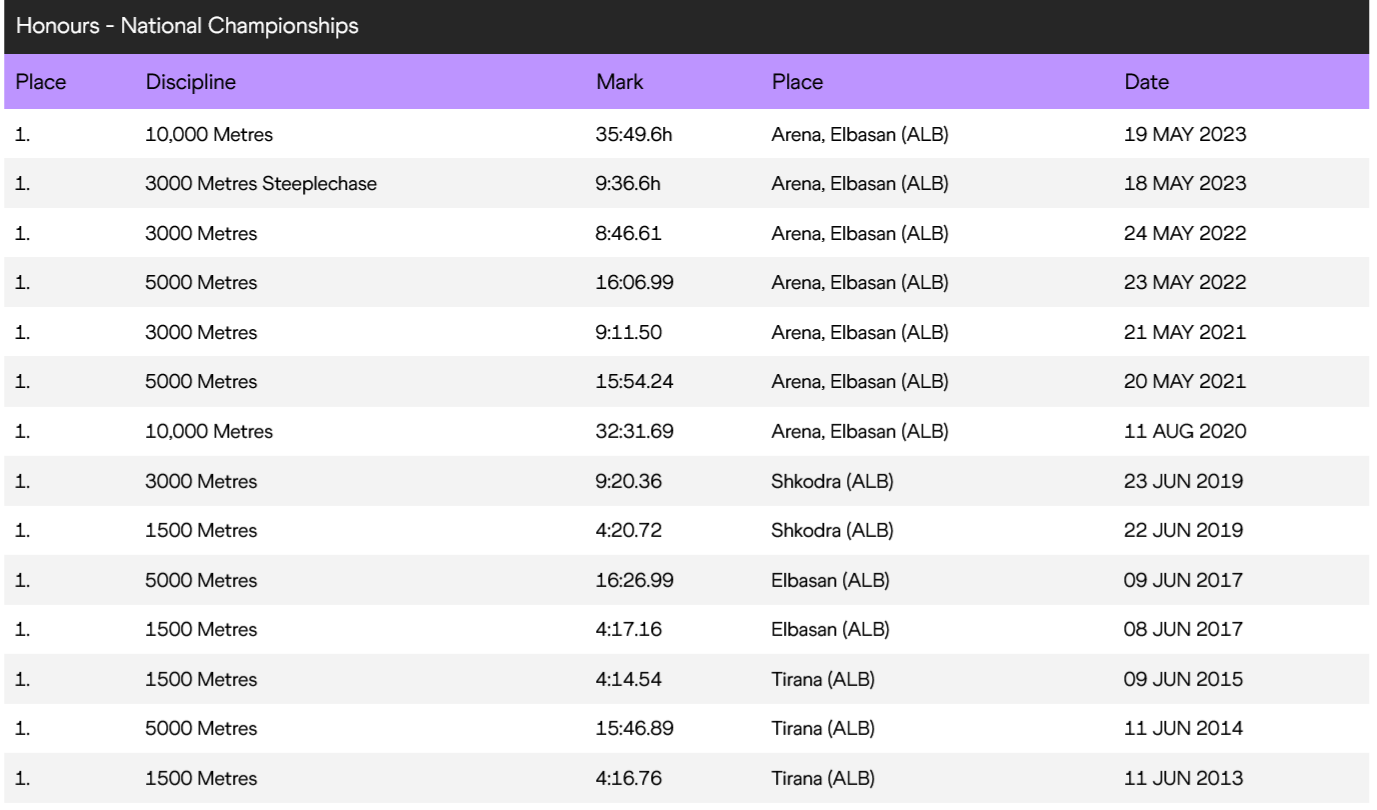Select the 11 AUG 2020 date cell
The image size is (1377, 810).
pos(1185,432)
